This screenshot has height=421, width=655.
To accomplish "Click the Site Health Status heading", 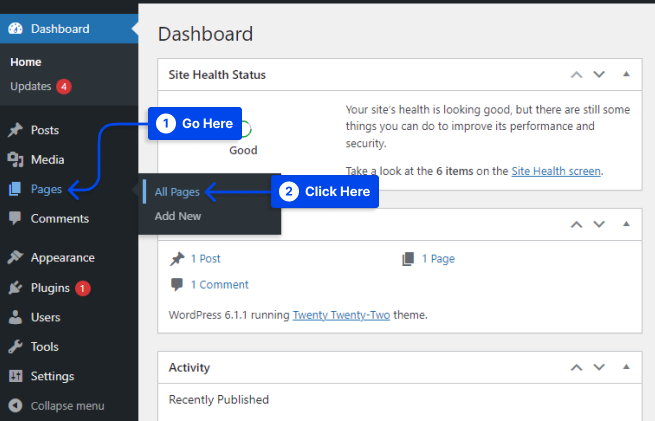I will [217, 75].
